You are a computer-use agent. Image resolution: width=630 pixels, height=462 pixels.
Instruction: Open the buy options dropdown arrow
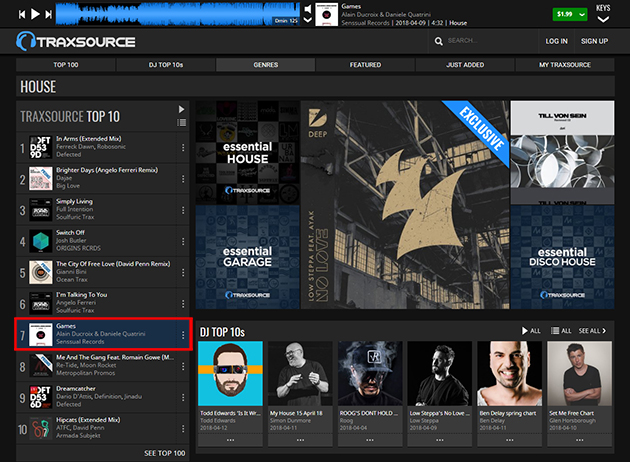point(582,14)
